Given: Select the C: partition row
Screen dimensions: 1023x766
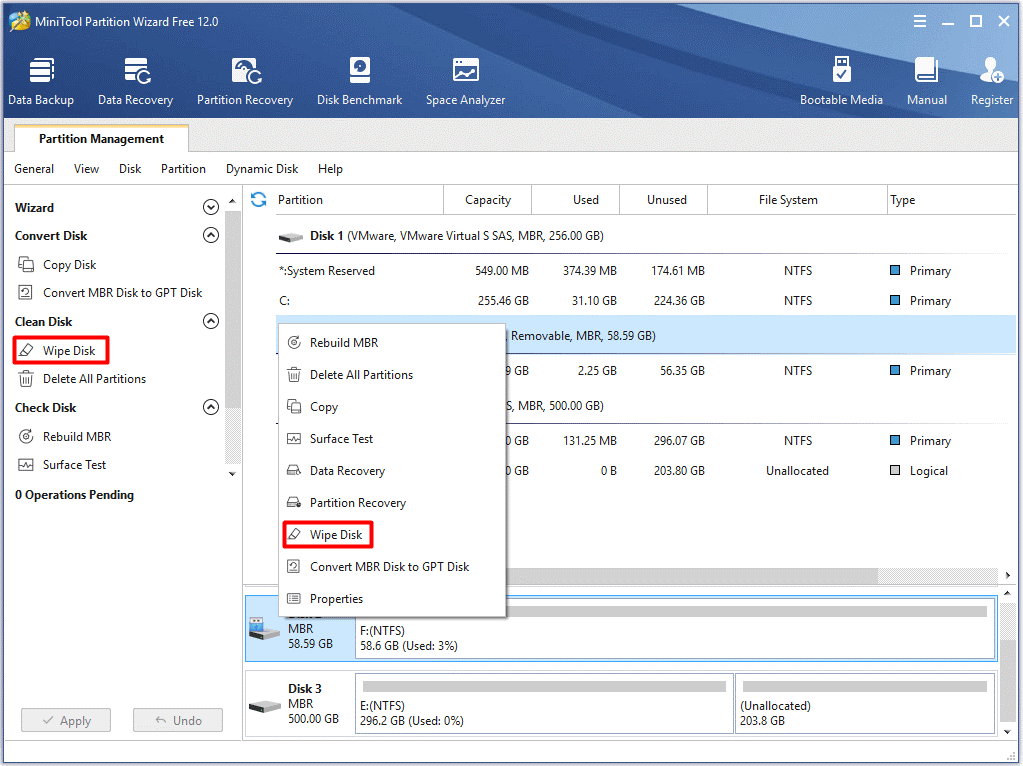Looking at the screenshot, I should 646,301.
